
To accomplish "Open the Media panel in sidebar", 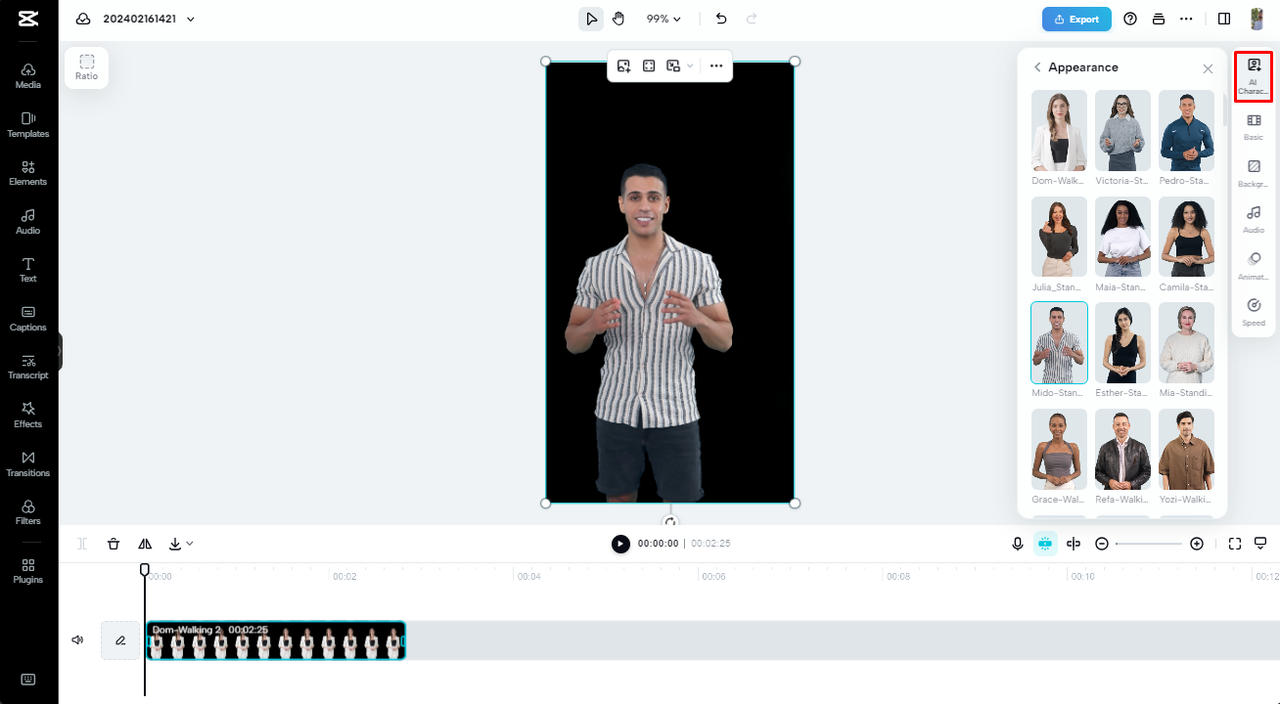I will 28,75.
